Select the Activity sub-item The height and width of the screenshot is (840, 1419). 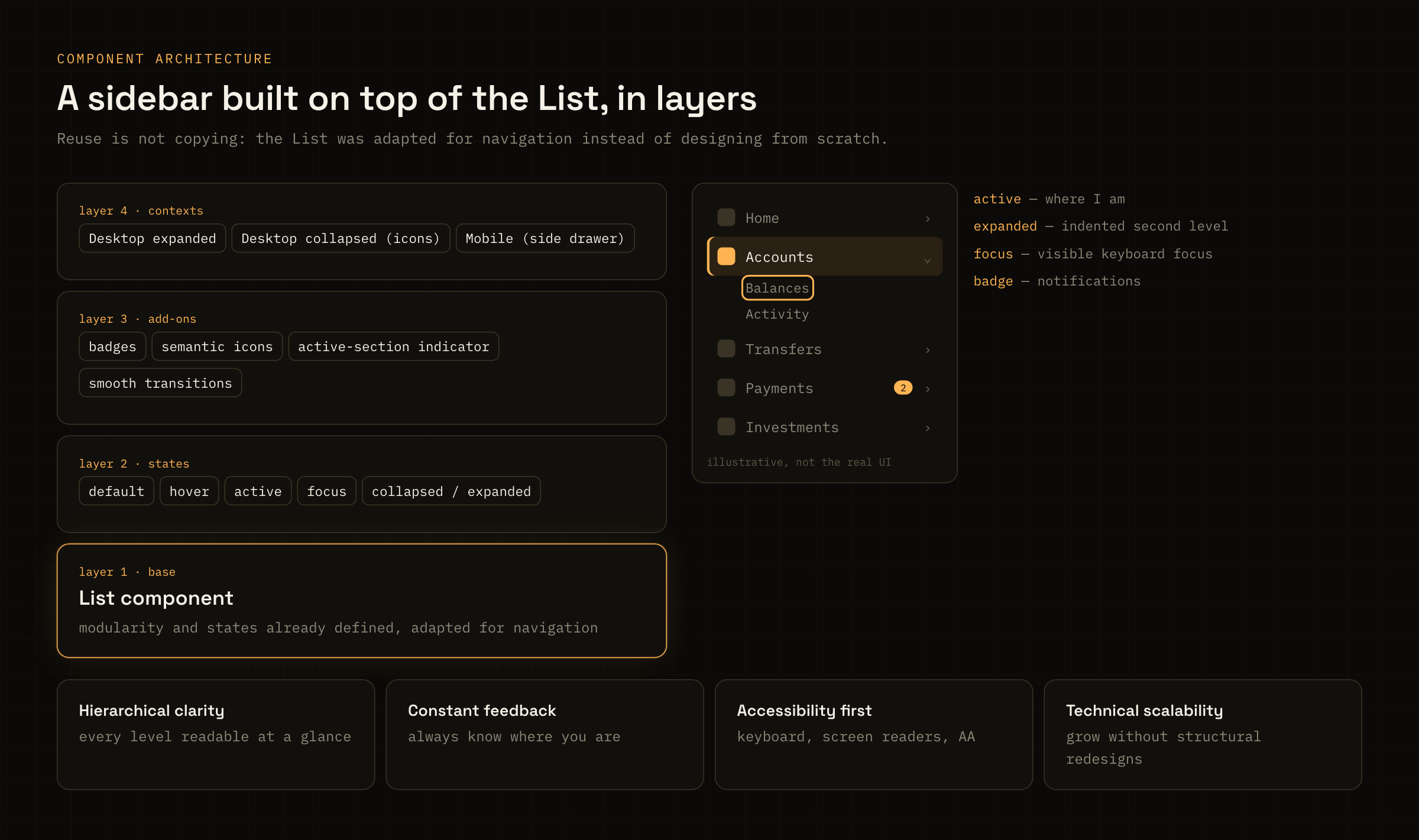coord(777,314)
